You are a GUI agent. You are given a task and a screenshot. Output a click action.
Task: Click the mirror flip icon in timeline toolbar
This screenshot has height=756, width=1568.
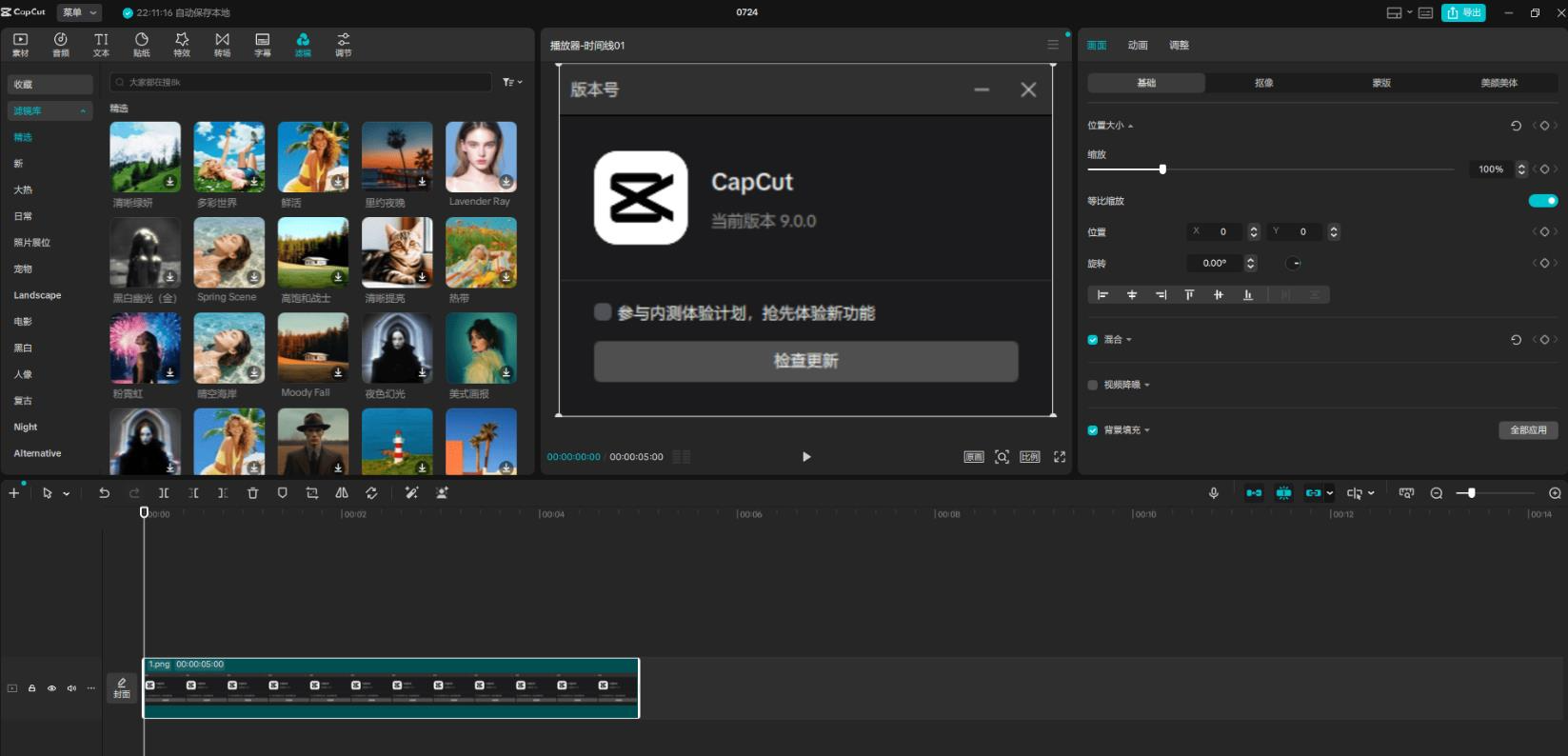[x=342, y=493]
